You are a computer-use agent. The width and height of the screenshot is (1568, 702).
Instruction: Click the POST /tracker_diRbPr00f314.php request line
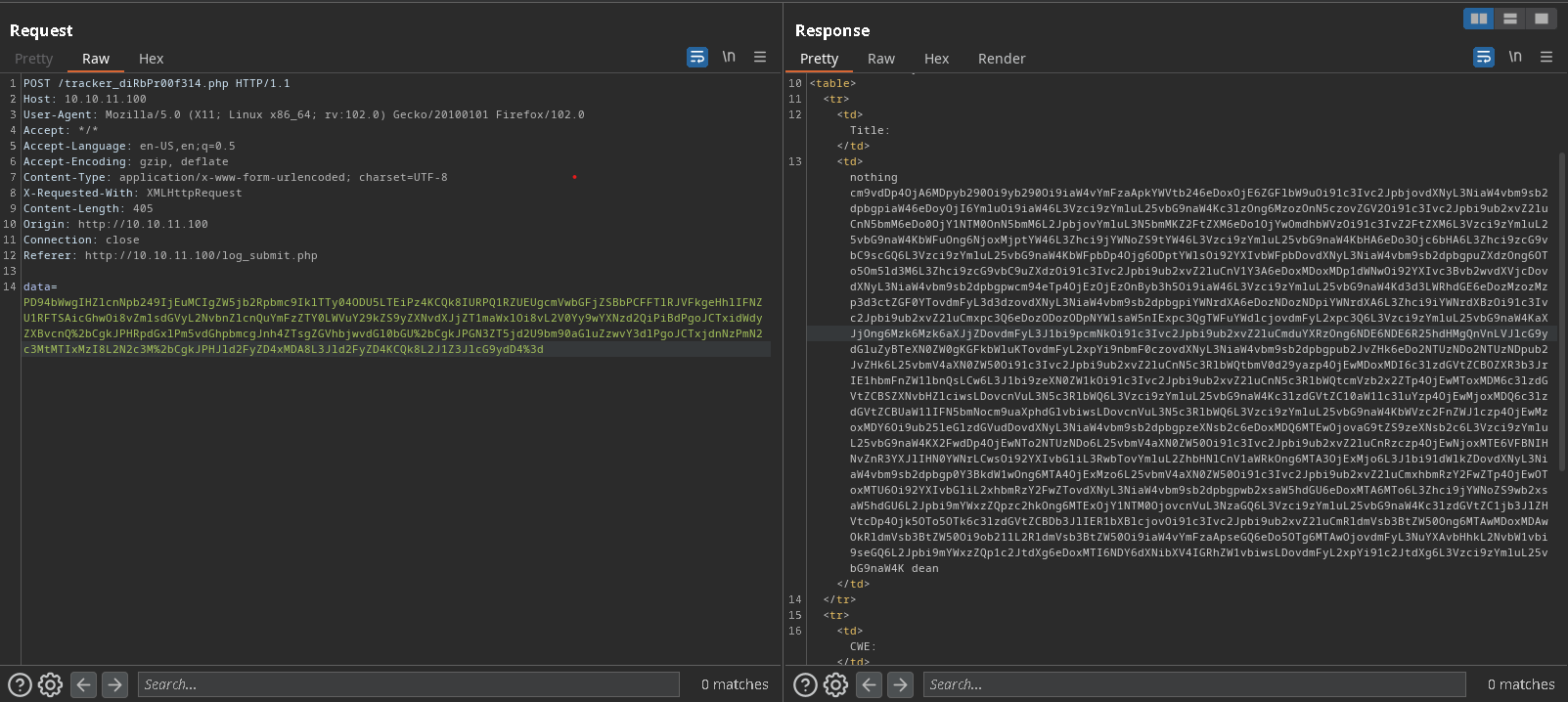pyautogui.click(x=157, y=83)
